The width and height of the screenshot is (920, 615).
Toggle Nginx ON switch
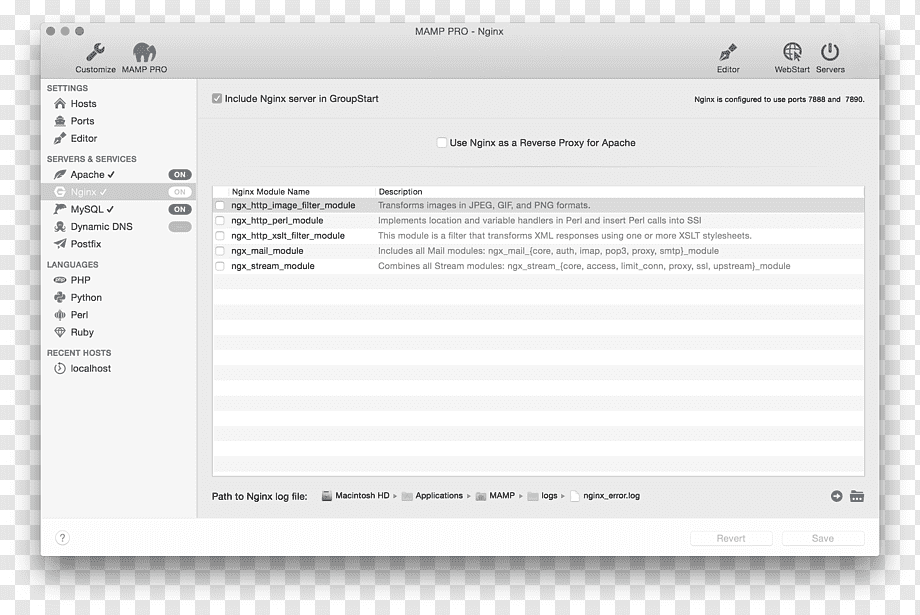pos(180,192)
